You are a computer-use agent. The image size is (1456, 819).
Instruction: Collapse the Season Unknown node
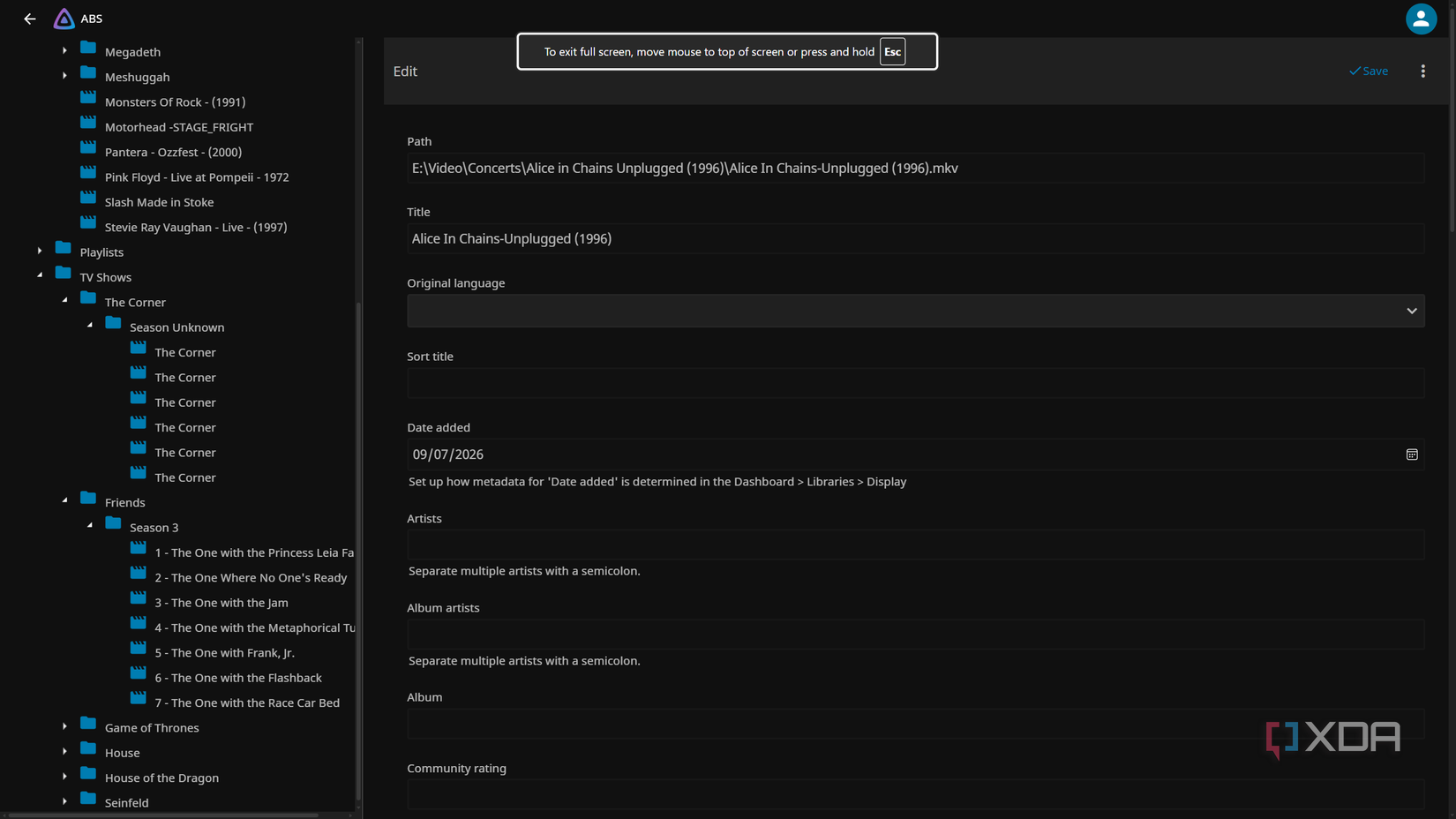click(90, 326)
